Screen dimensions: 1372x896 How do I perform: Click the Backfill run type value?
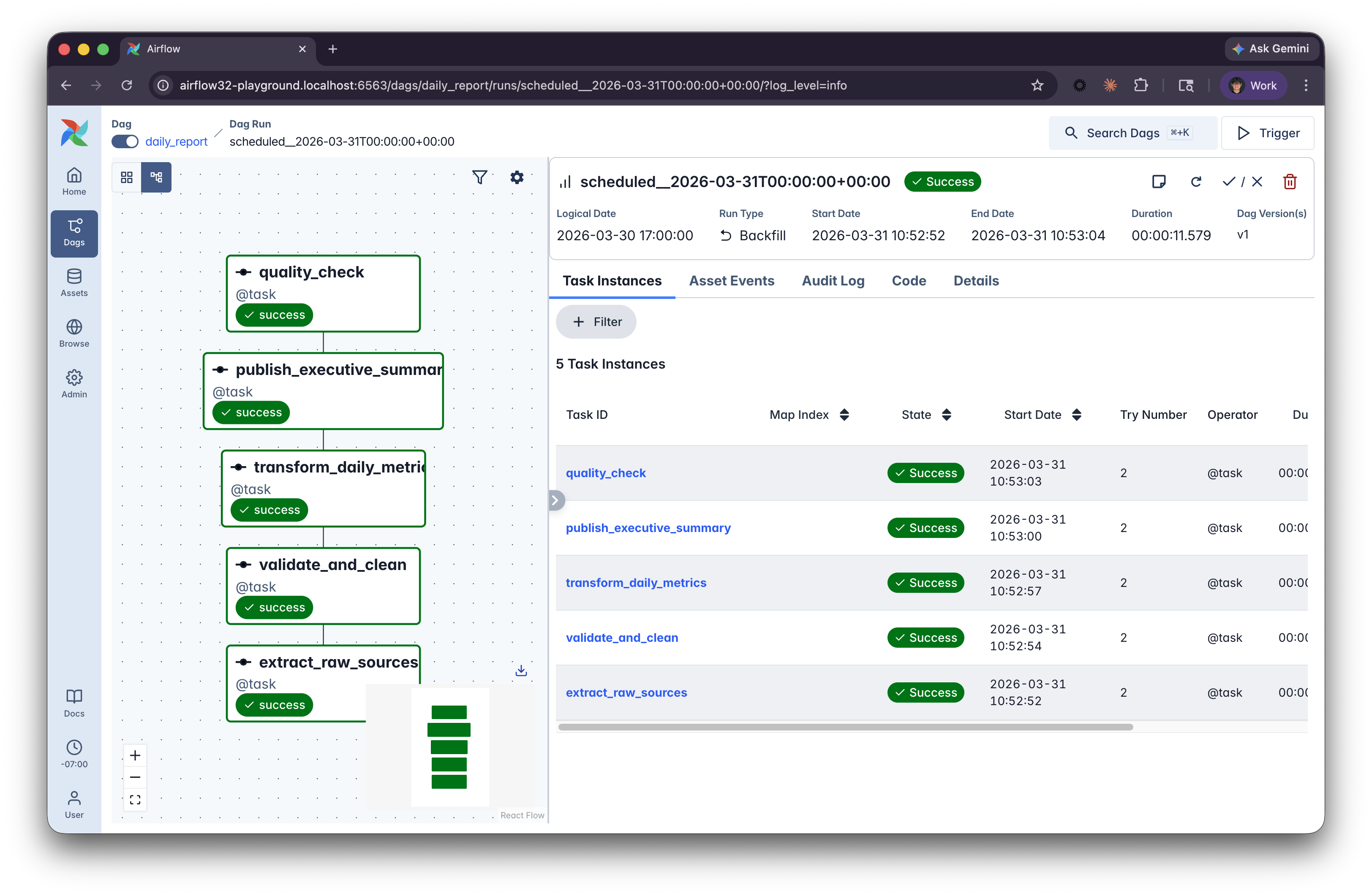(753, 236)
